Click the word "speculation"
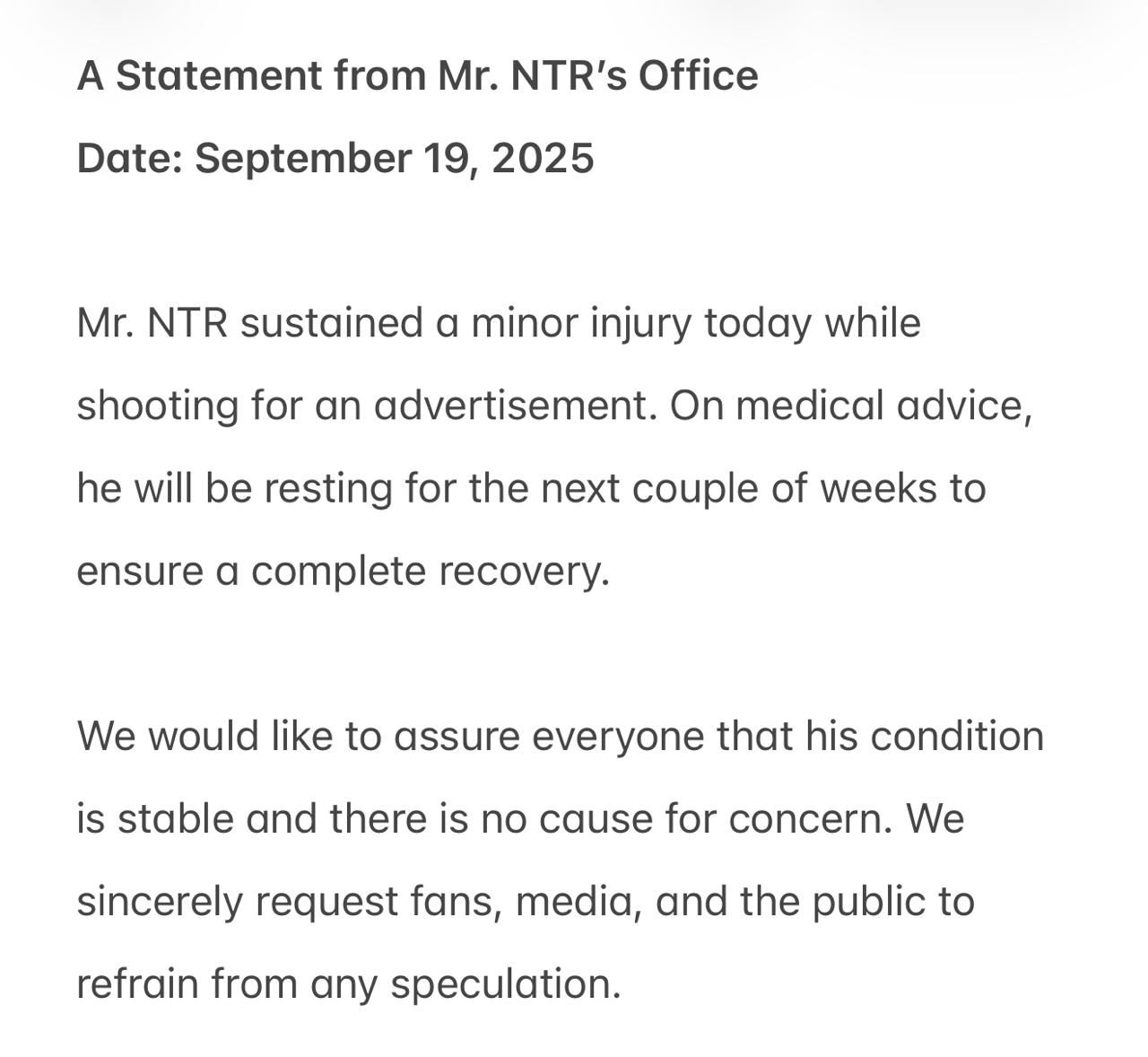Image resolution: width=1148 pixels, height=1057 pixels. coord(505,985)
